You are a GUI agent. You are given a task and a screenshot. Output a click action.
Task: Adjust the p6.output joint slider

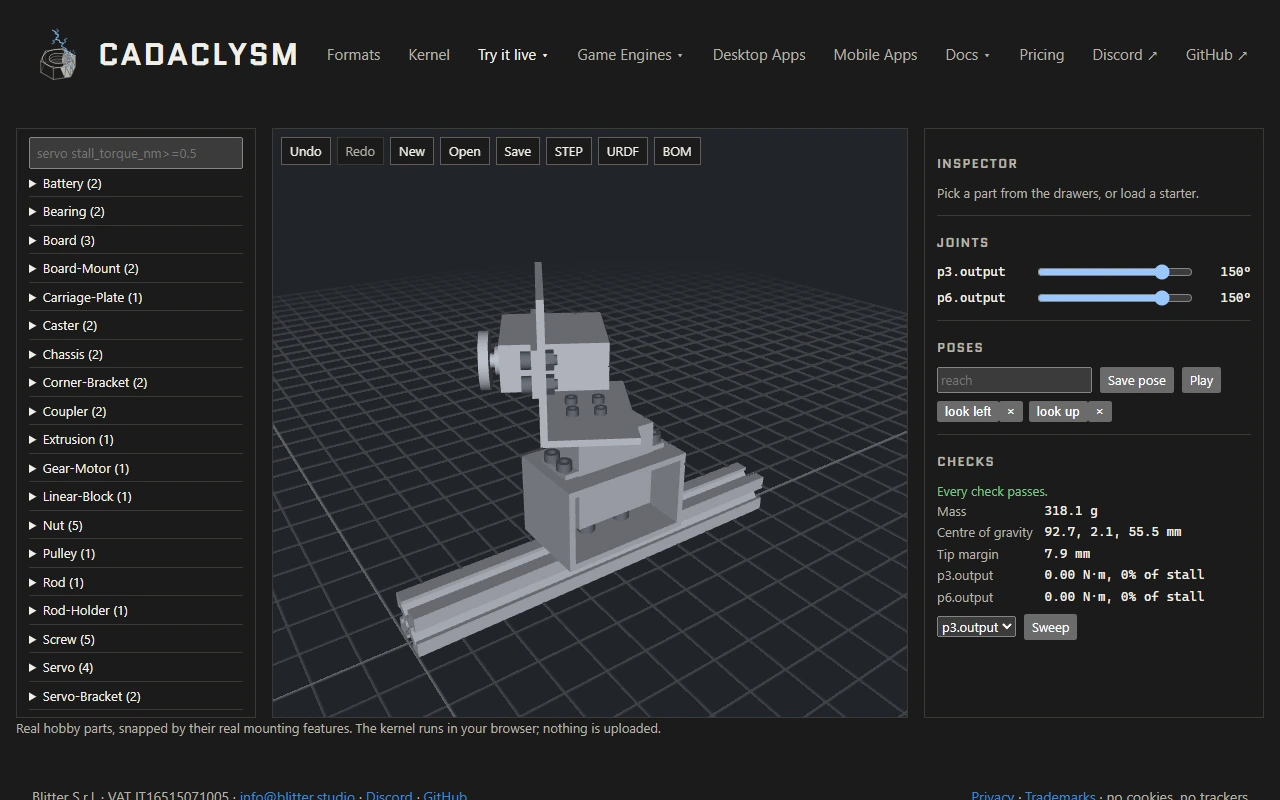tap(1115, 298)
